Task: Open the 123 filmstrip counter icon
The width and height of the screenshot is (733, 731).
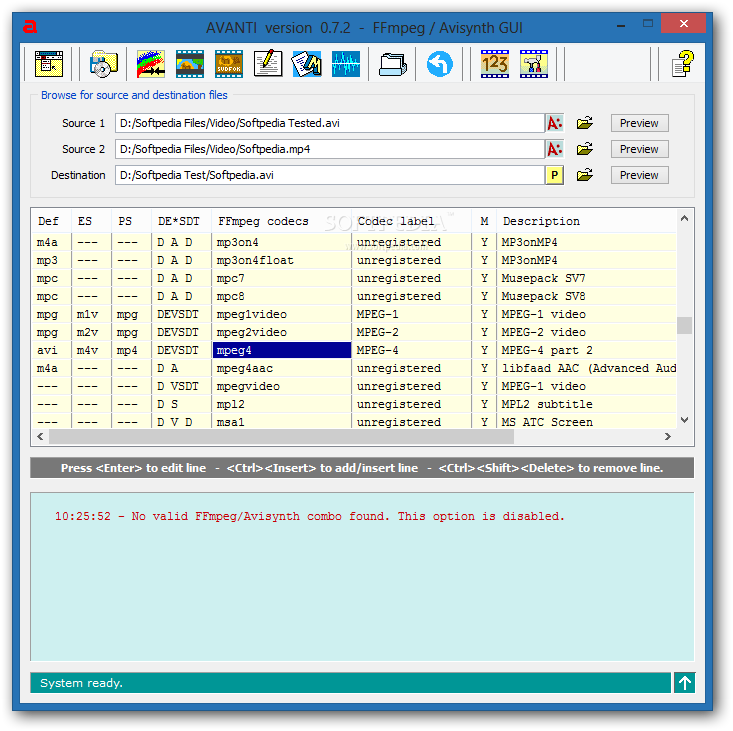Action: coord(495,64)
